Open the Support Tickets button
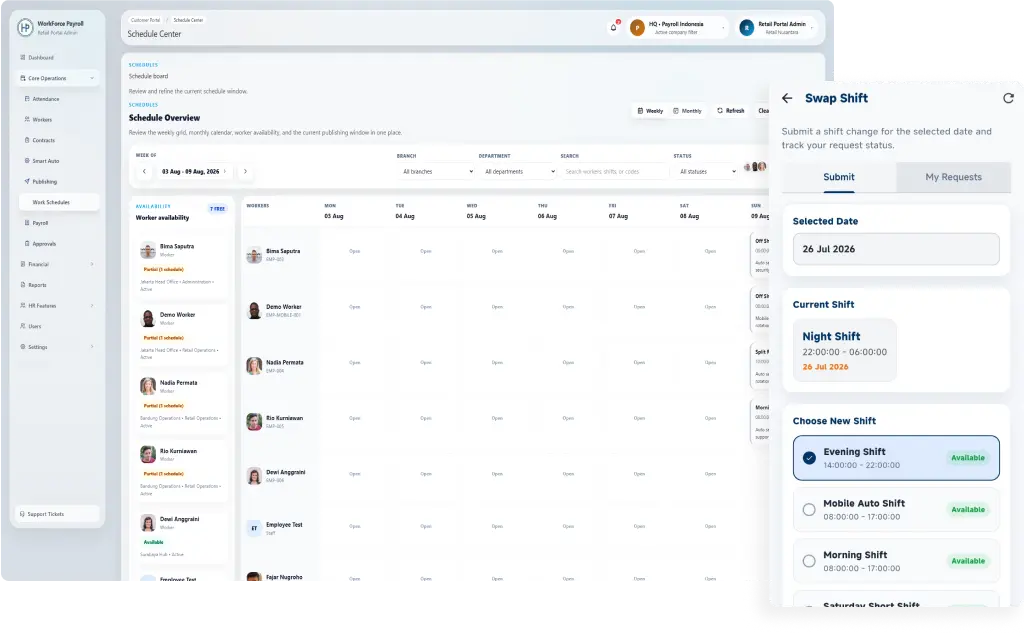The height and width of the screenshot is (635, 1024). coord(57,514)
